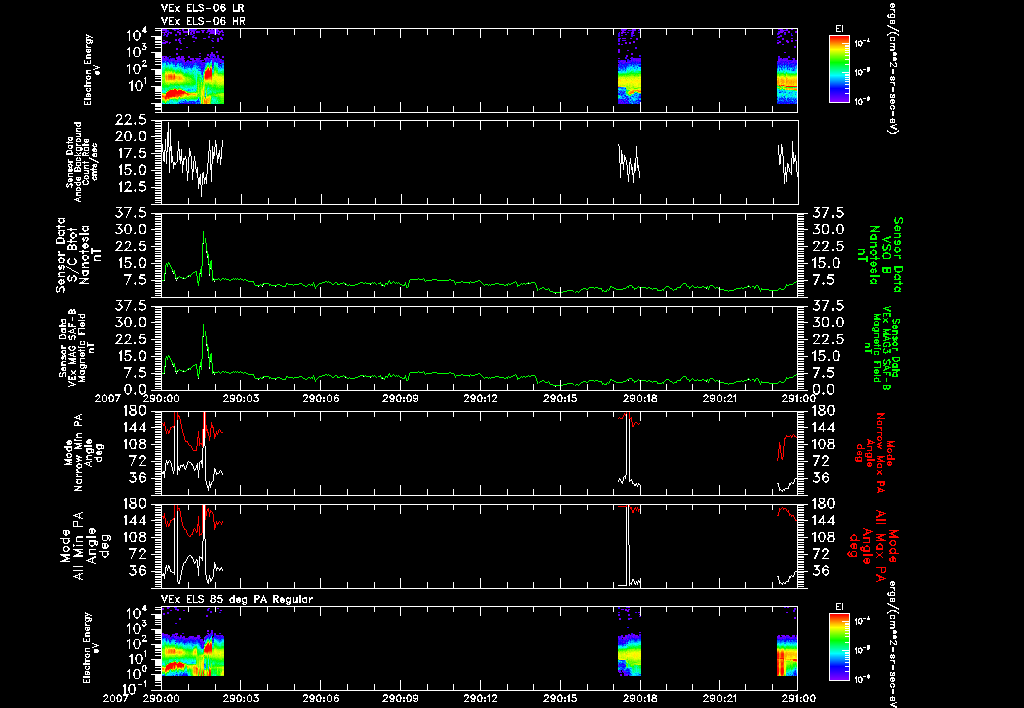Click the 'El' label above the top color bar
Viewport: 1024px width, 708px height.
839,29
